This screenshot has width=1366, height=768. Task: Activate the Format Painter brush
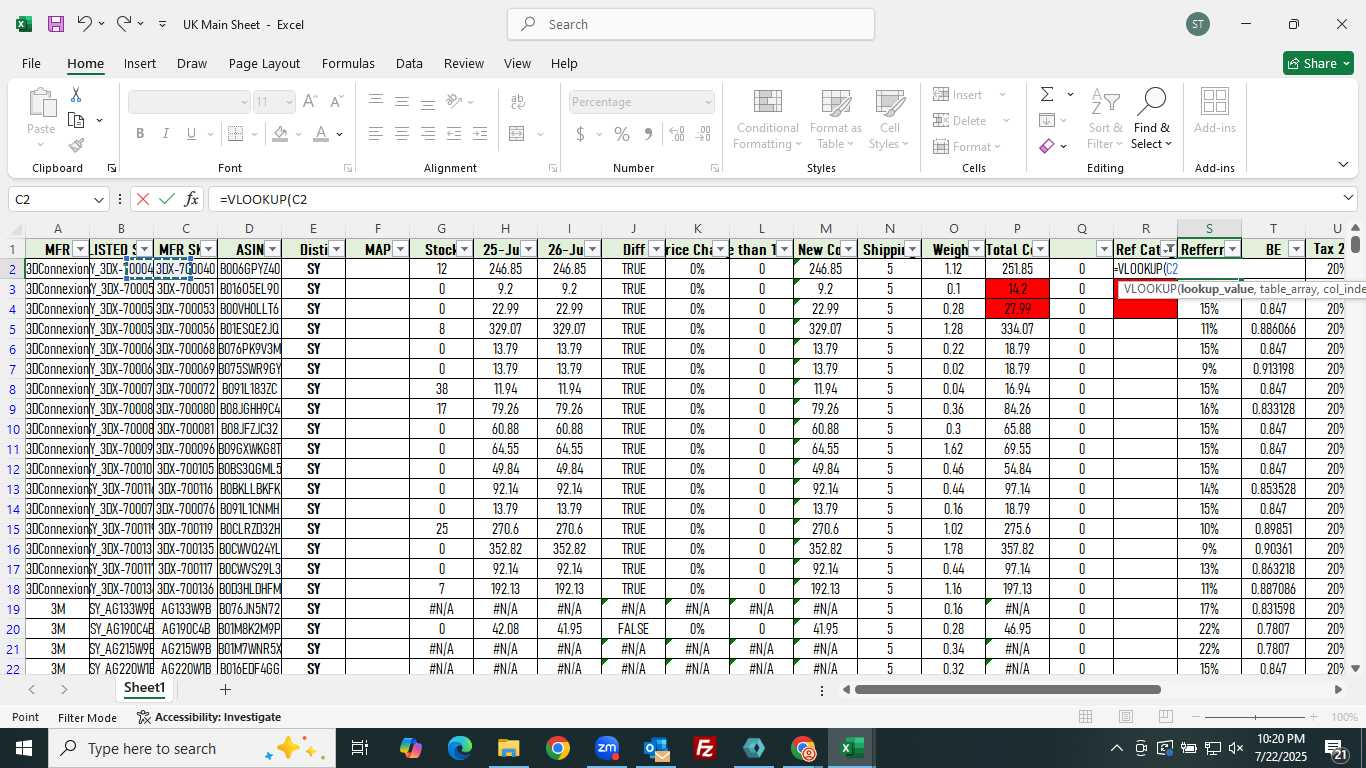[x=76, y=146]
